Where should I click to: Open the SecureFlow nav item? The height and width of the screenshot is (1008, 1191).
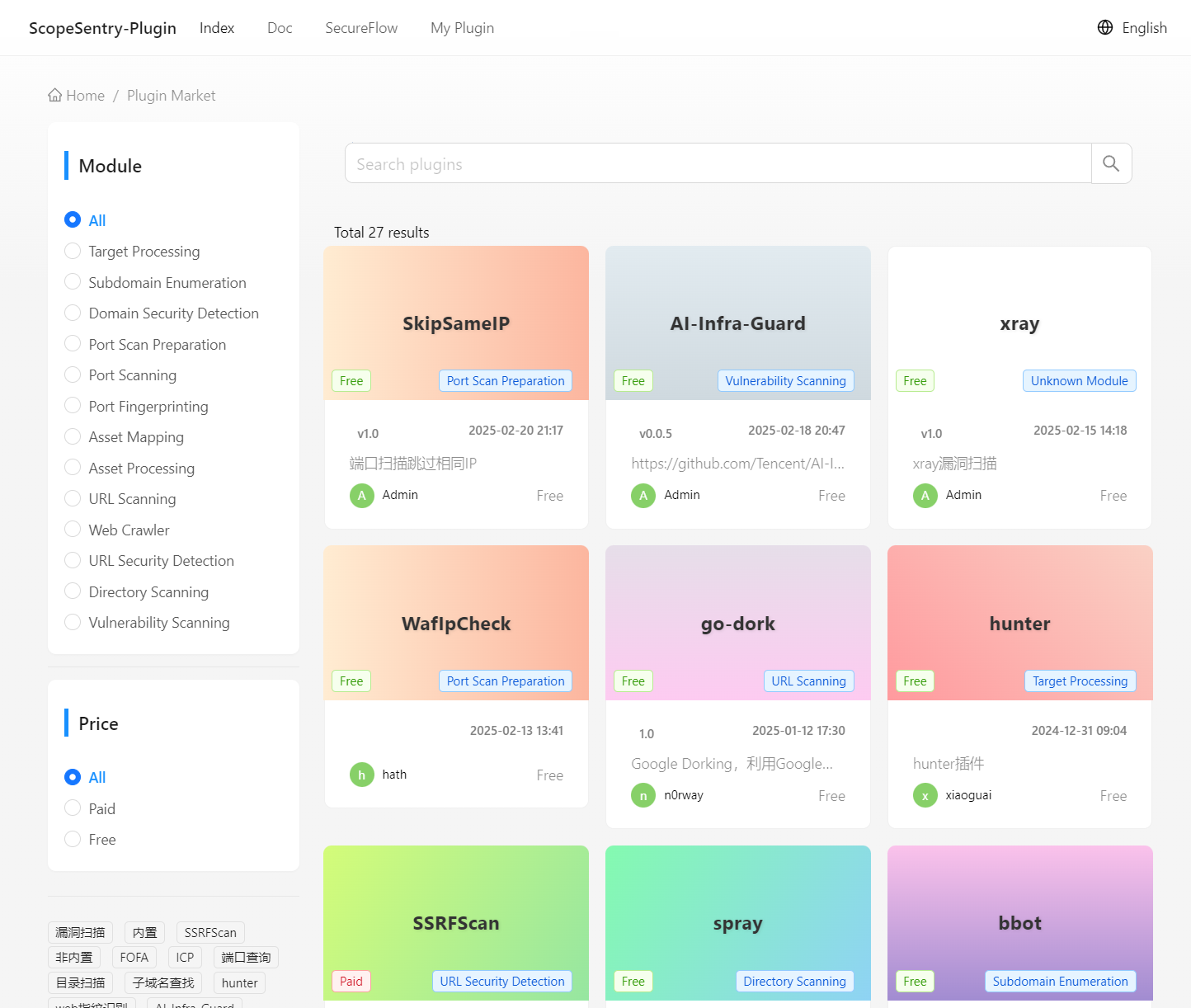[x=361, y=28]
